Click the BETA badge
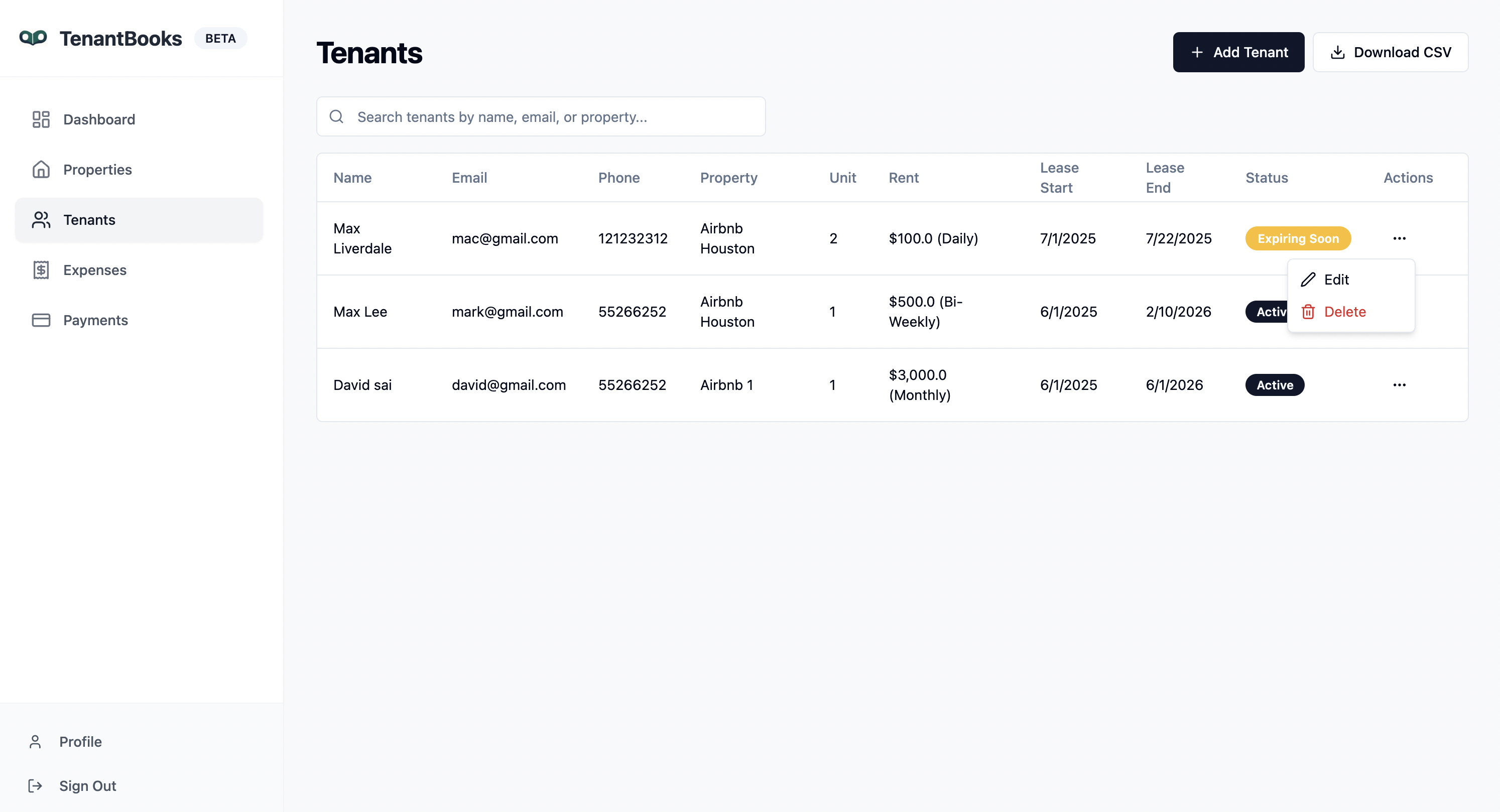Screen dimensions: 1500x812 (x=220, y=39)
